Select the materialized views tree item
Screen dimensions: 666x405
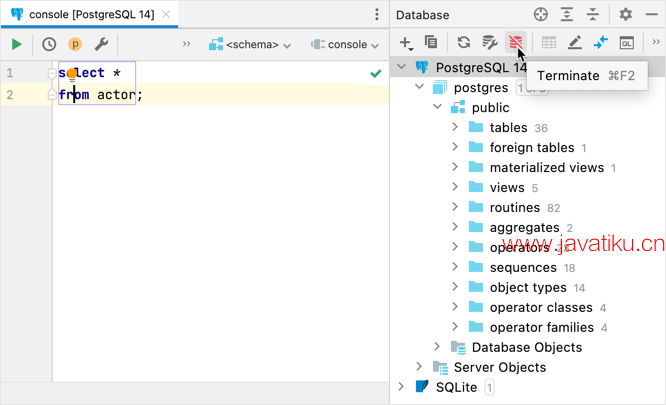pos(546,168)
